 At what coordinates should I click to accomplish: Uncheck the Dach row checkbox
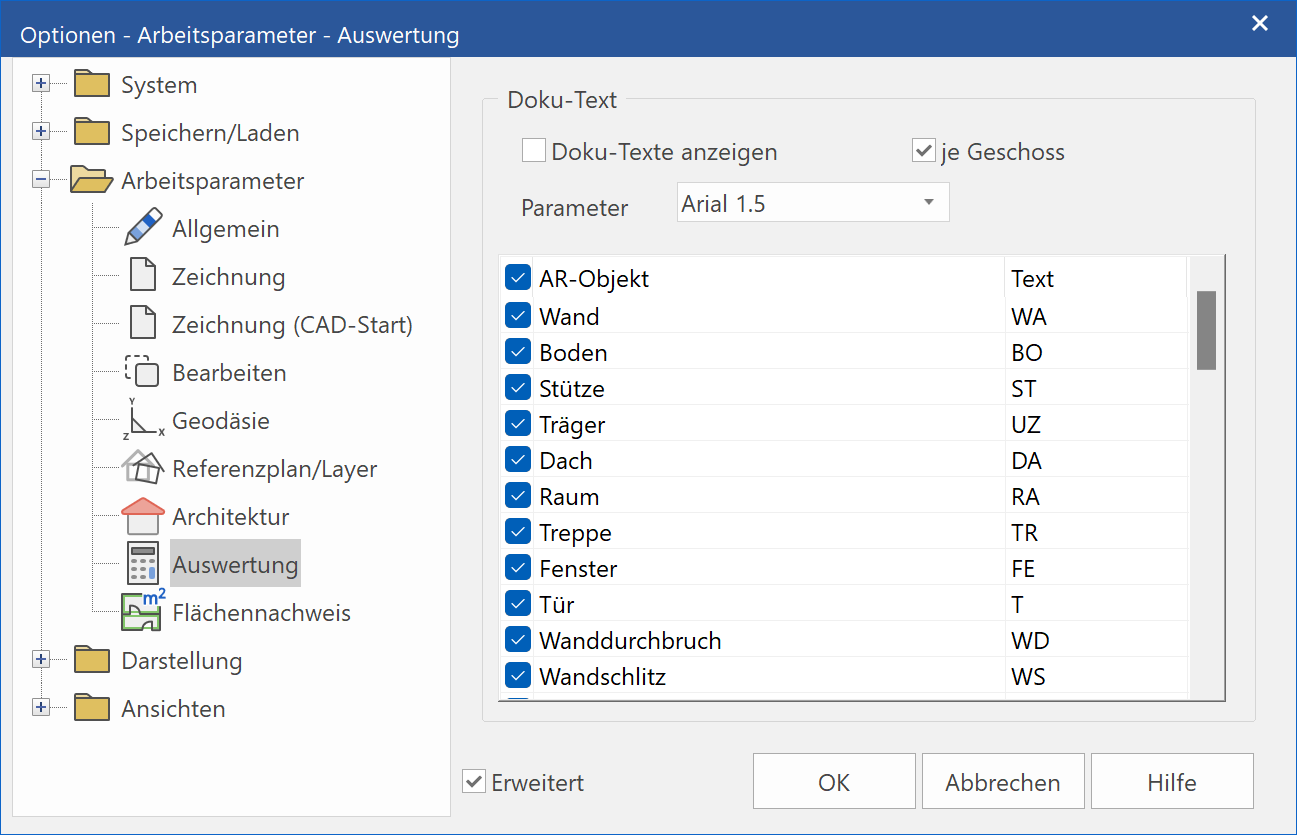click(x=518, y=460)
